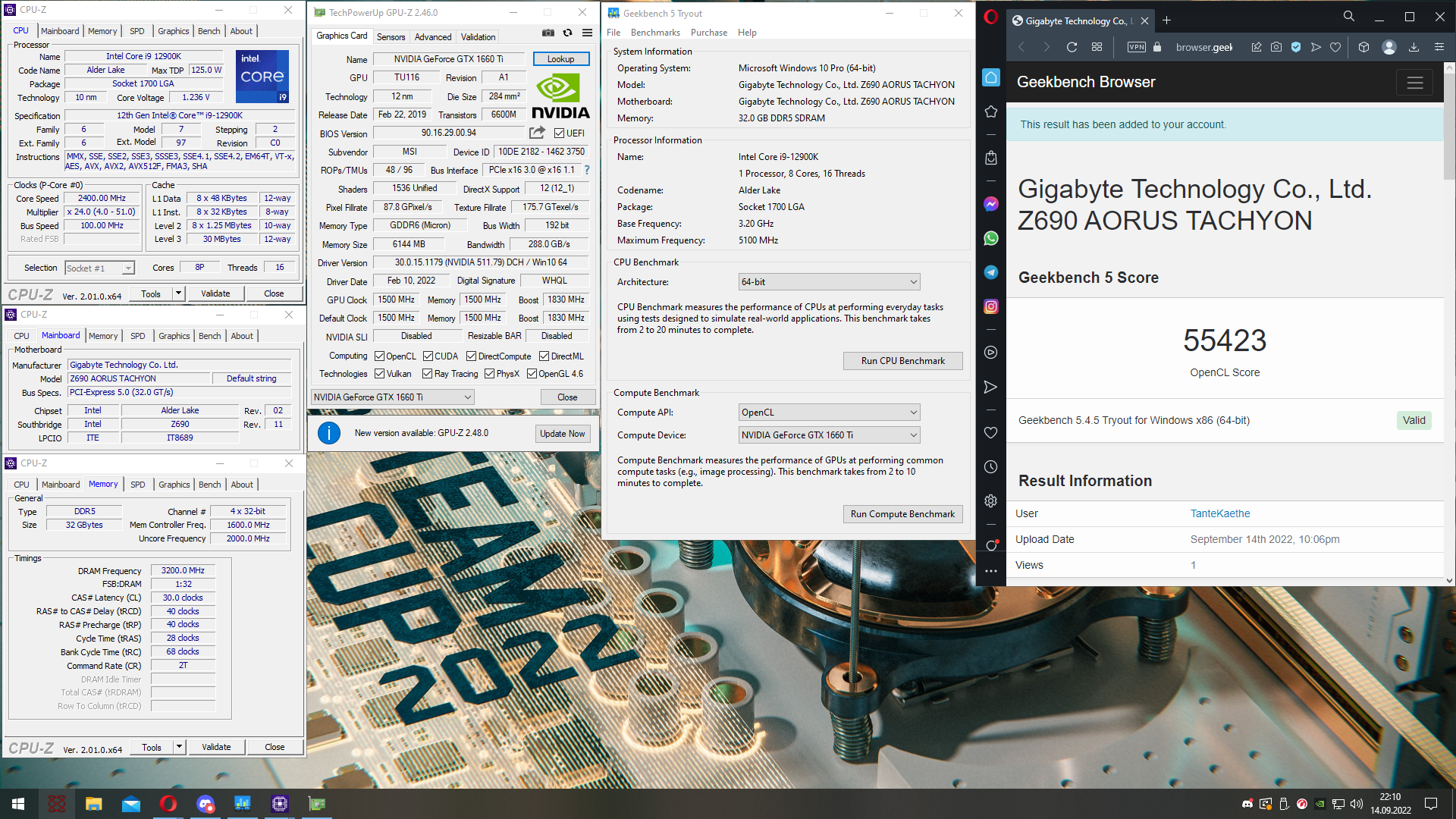Viewport: 1456px width, 819px height.
Task: Reload the Geekbench Browser page
Action: (1072, 47)
